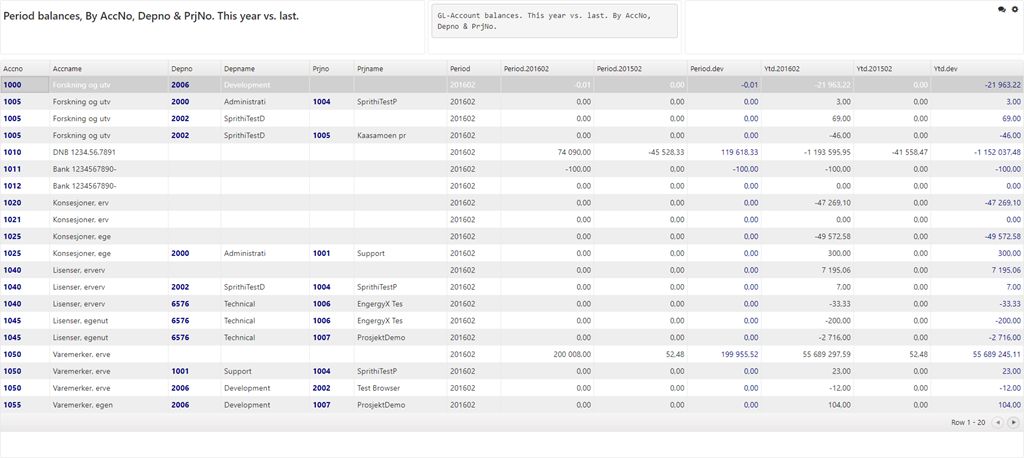Click the 119 618.33 period deviation value

tap(739, 152)
